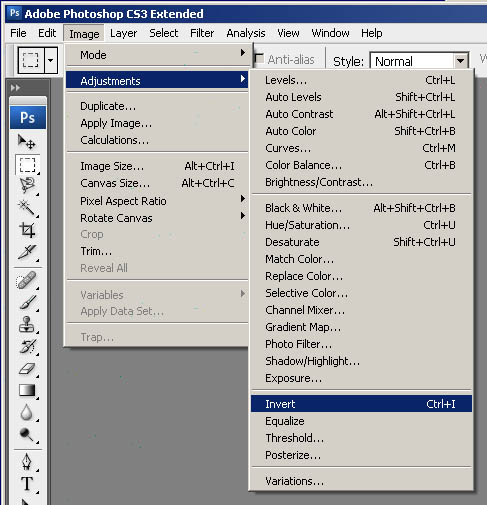The image size is (487, 505).
Task: Select the Spot Healing Brush tool
Action: tap(27, 280)
